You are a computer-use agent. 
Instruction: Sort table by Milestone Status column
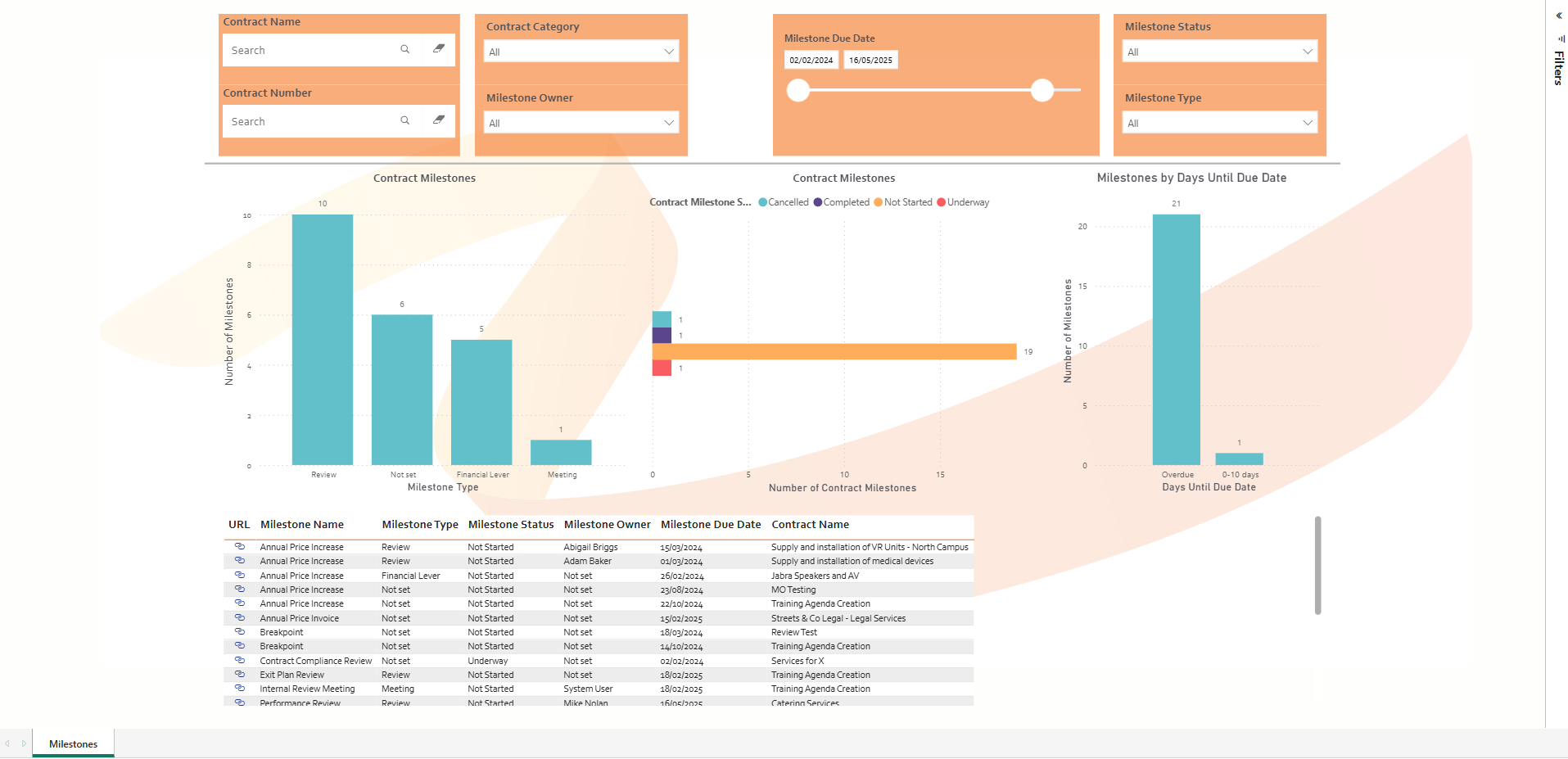click(x=511, y=525)
